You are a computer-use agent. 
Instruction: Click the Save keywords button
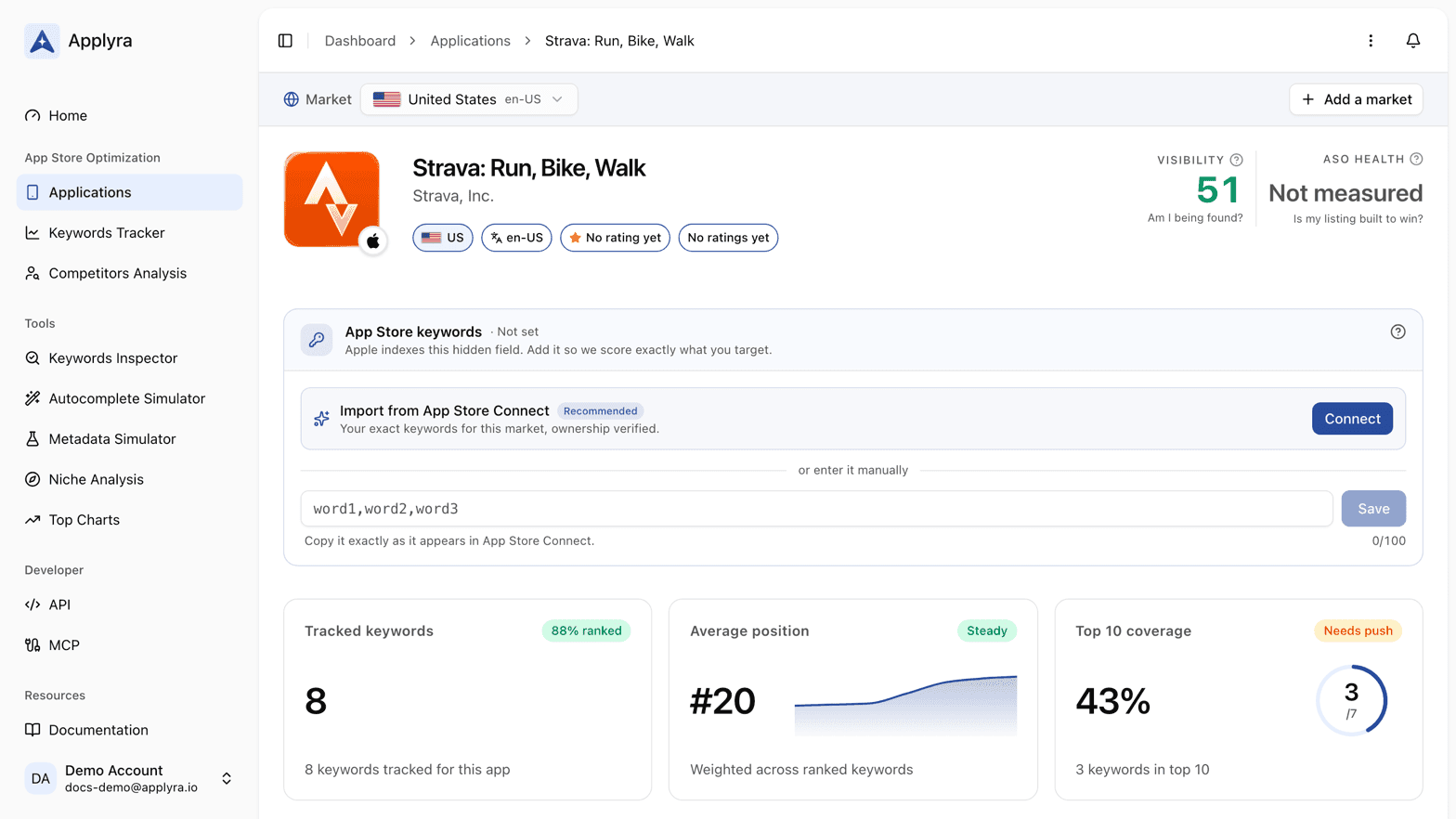pos(1373,509)
